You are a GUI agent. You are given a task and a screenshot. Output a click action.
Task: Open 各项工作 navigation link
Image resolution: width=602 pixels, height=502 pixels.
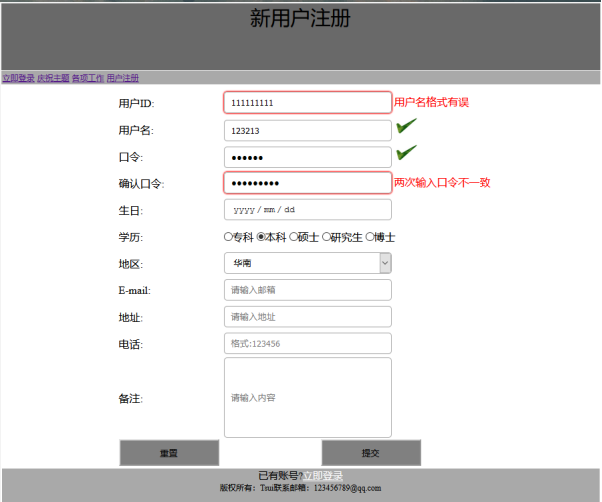click(88, 78)
